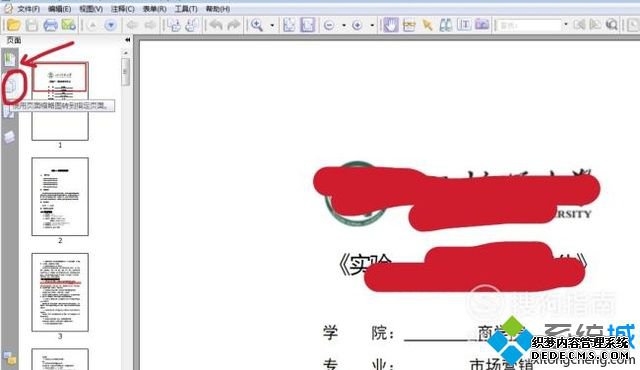Undo with the left curved arrow
640x370 pixels.
point(216,25)
